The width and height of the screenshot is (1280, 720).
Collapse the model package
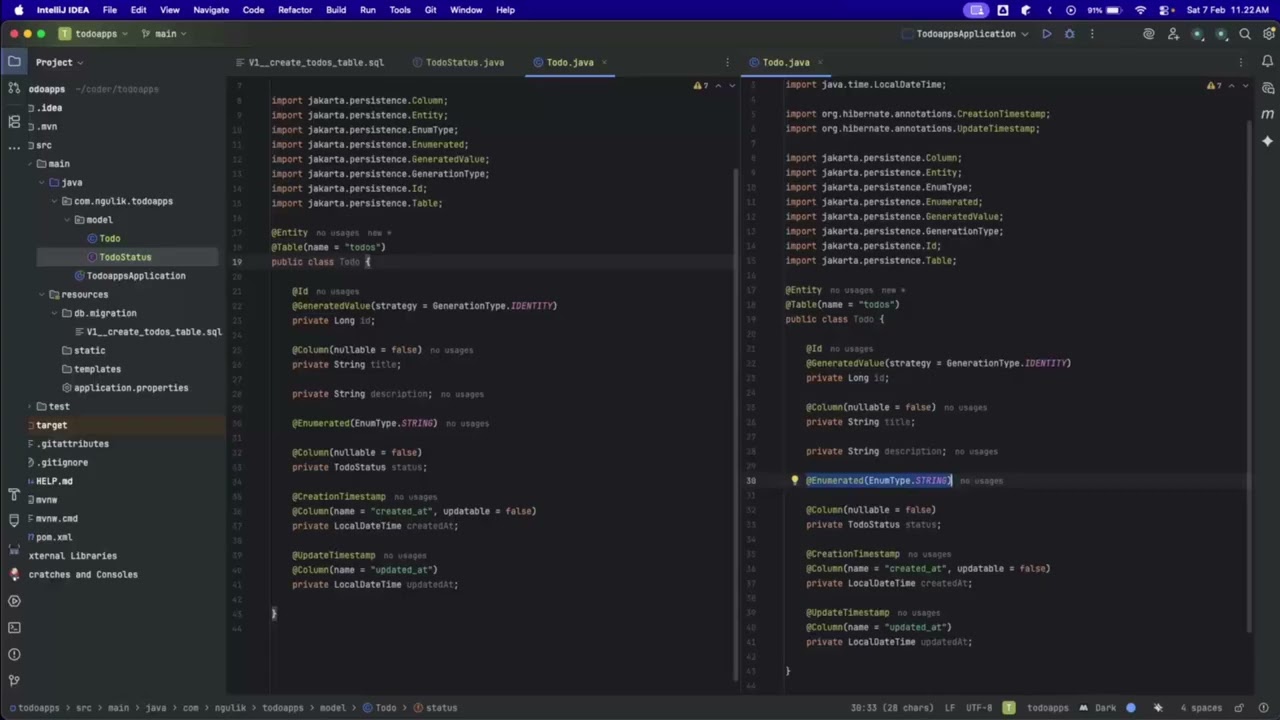click(x=67, y=220)
